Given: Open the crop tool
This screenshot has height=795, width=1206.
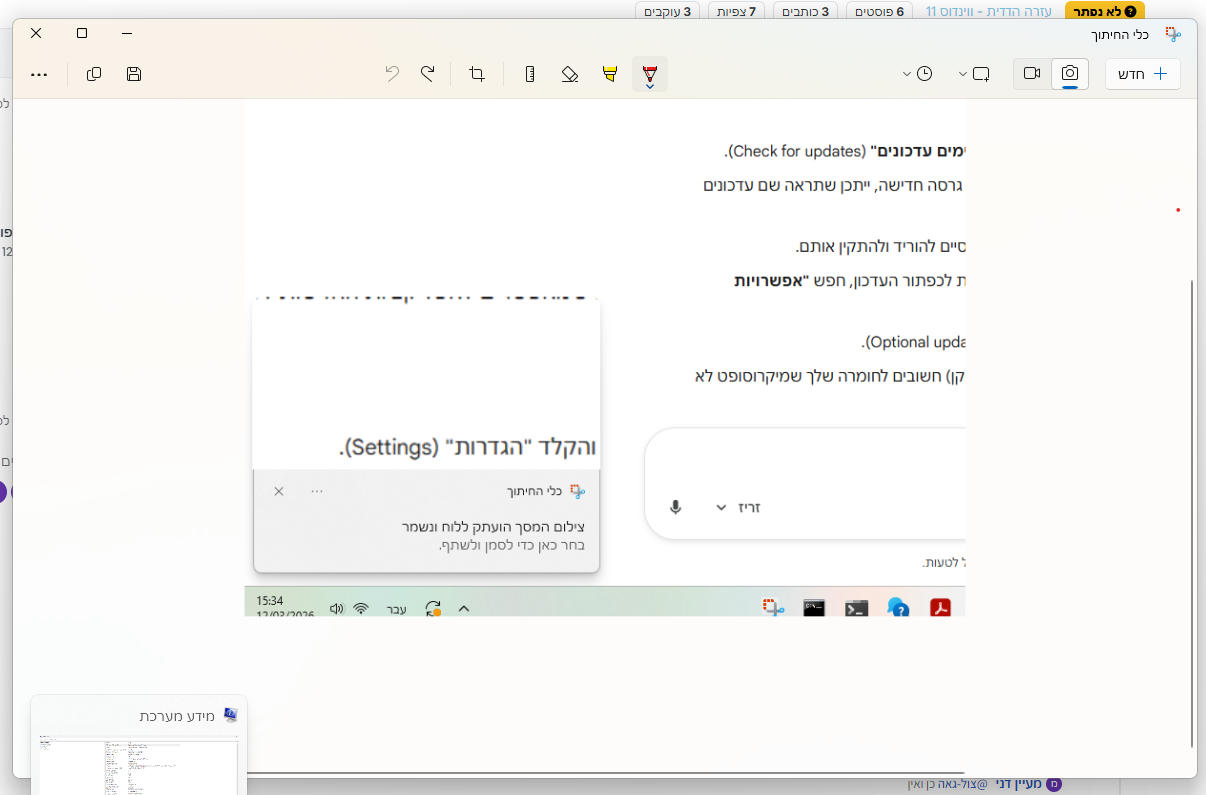Looking at the screenshot, I should coord(476,73).
